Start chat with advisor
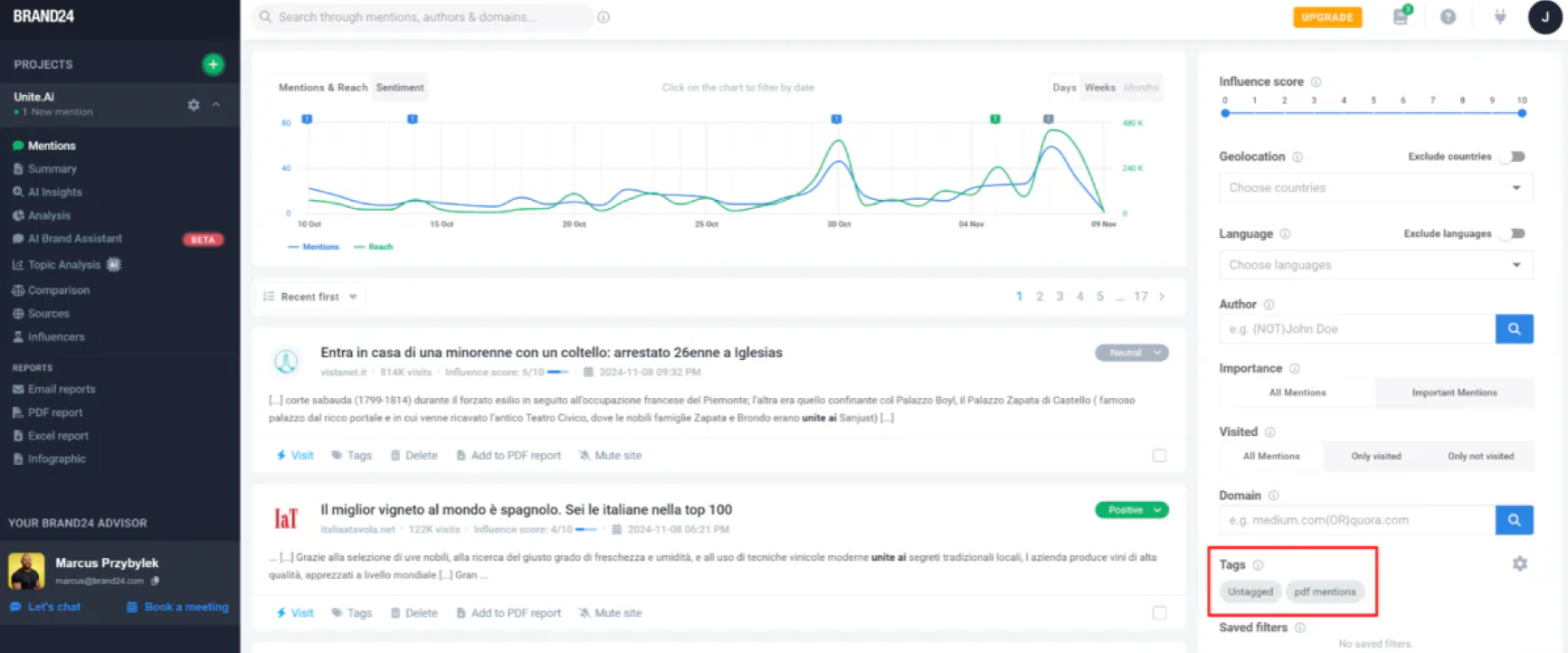Screen dimensions: 1568x653 click(45, 607)
